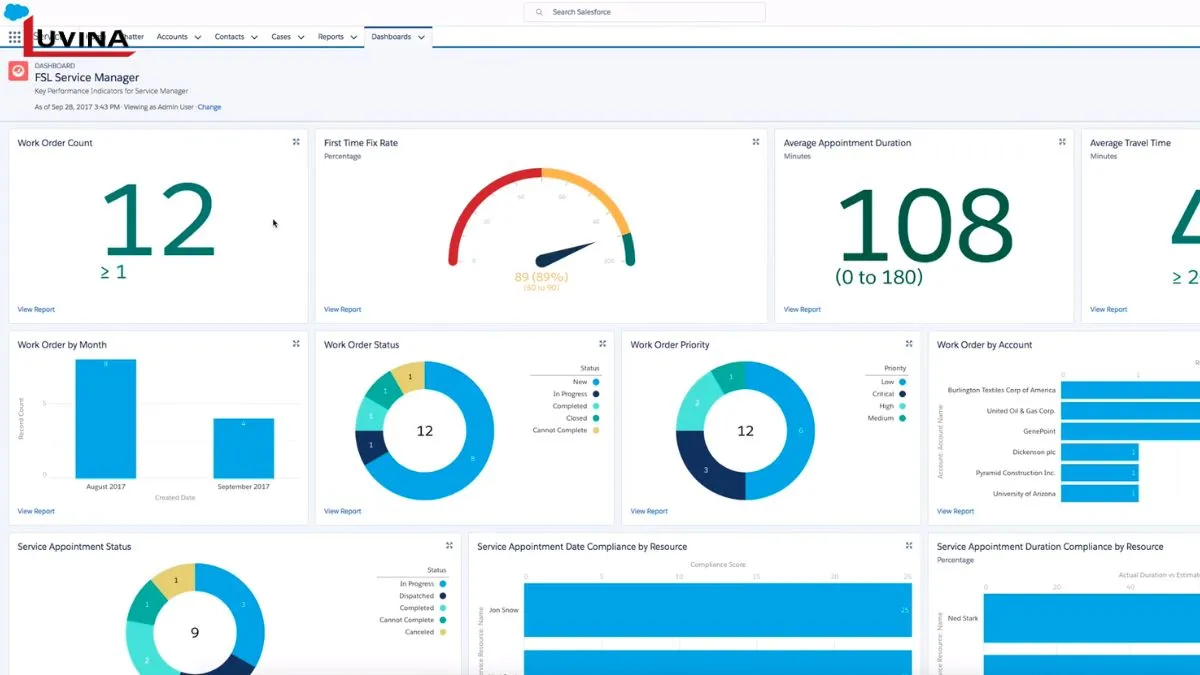Open the Reports tab dropdown chevron
Screen dimensions: 1200x675
point(354,38)
